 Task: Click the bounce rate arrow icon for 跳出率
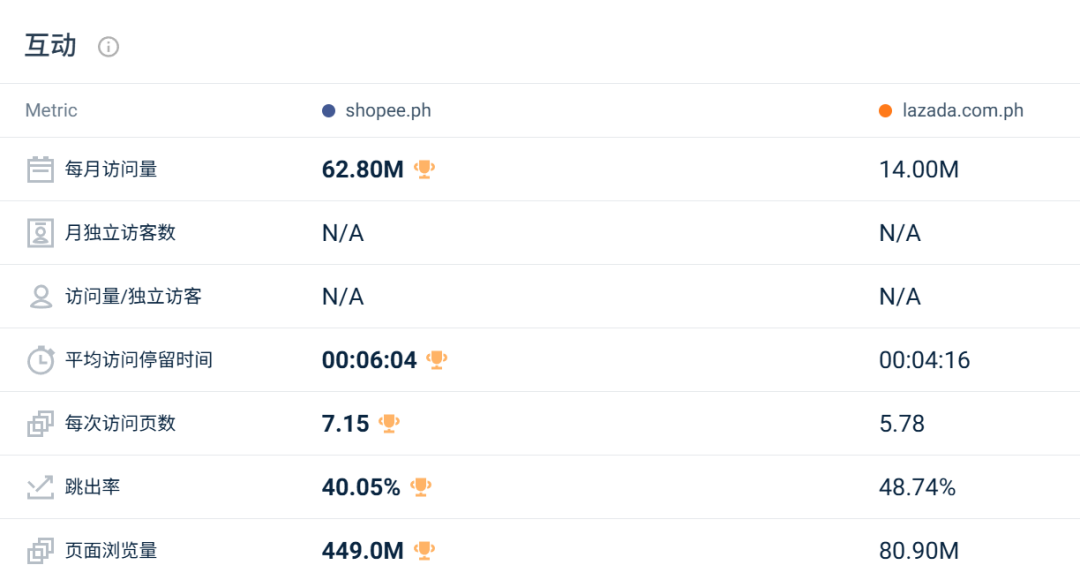40,487
